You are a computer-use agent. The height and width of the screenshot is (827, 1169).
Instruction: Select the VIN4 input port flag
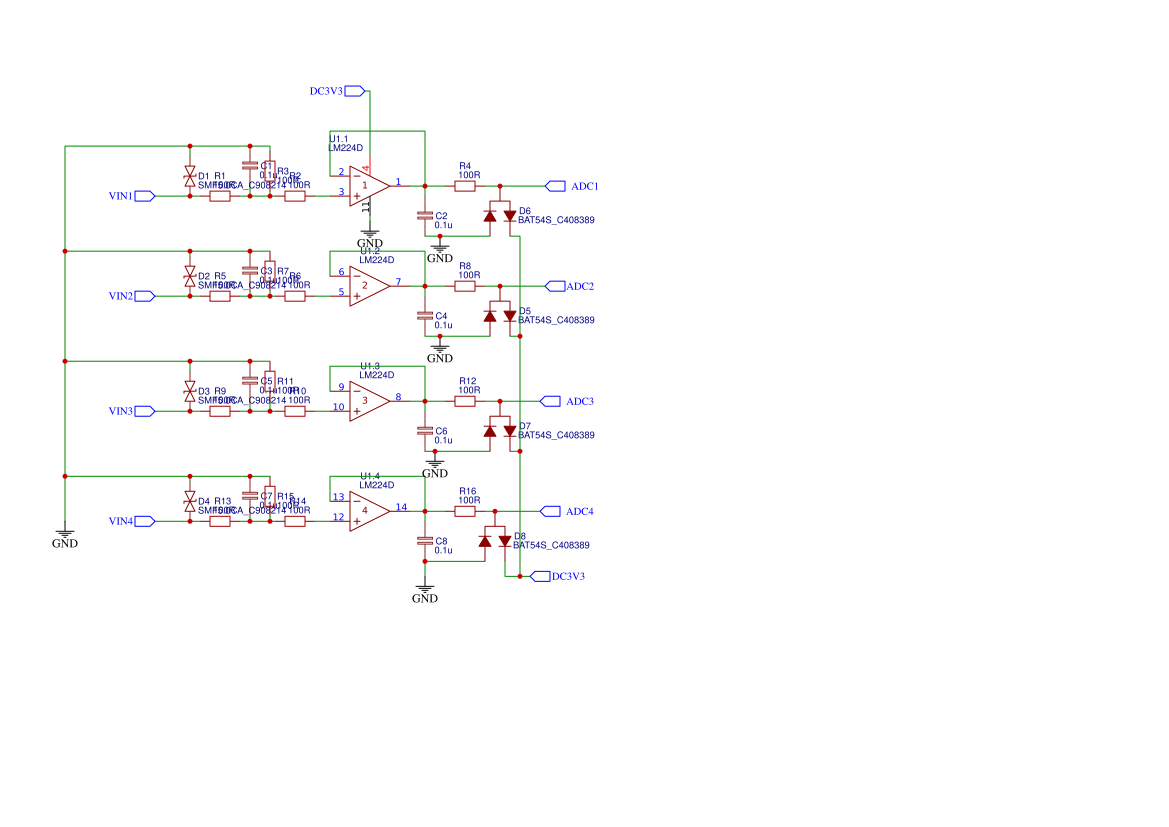pyautogui.click(x=145, y=521)
